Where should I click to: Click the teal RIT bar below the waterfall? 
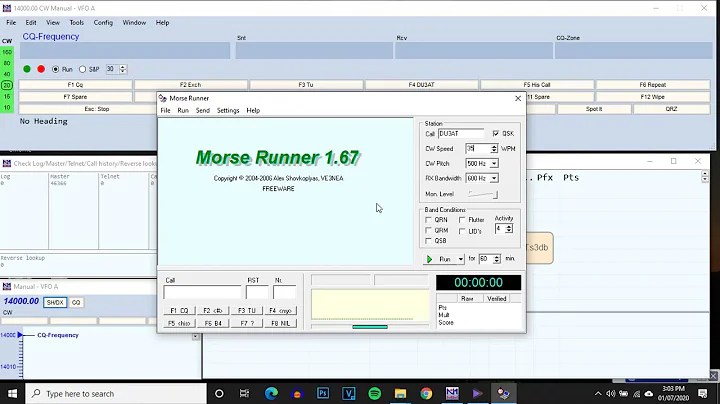tap(370, 327)
